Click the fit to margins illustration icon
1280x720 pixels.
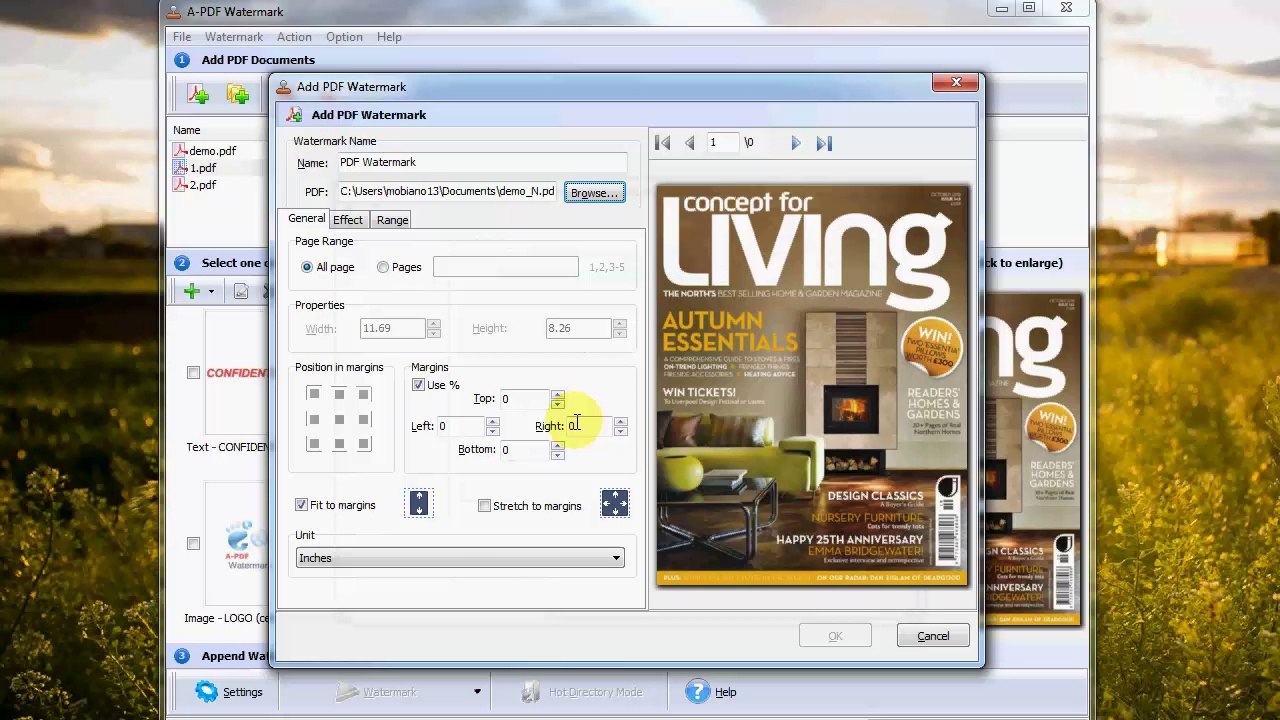click(419, 503)
